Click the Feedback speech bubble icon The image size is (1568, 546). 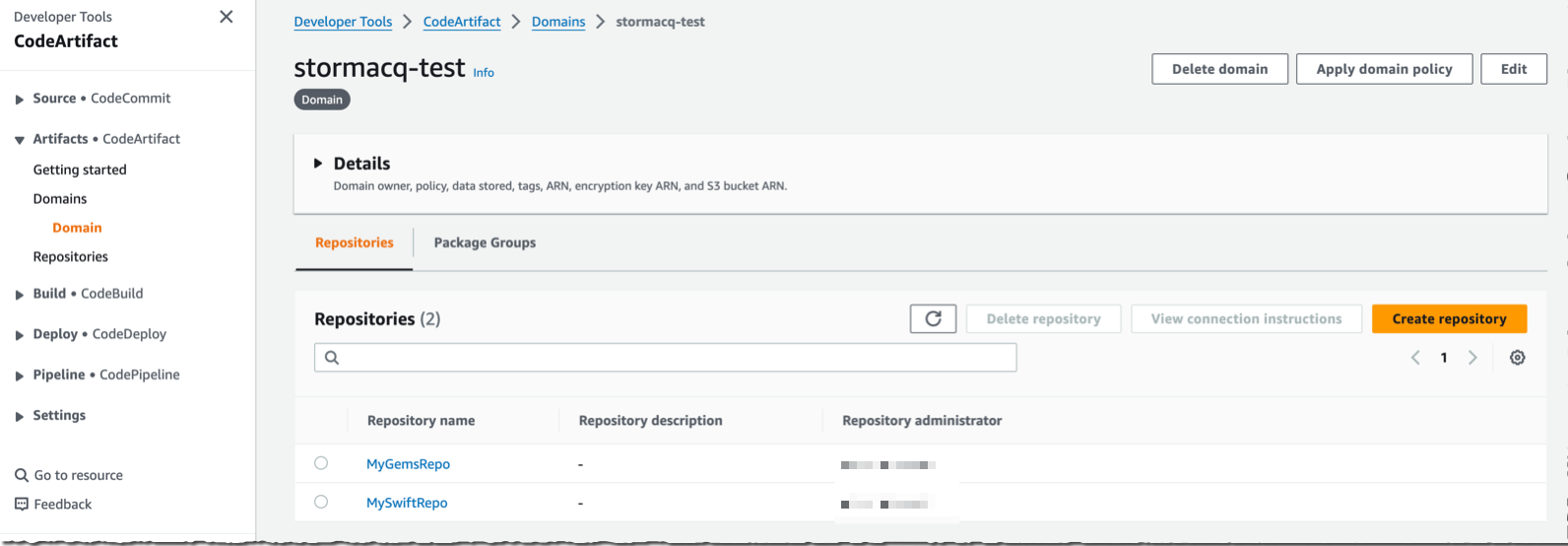pos(22,504)
